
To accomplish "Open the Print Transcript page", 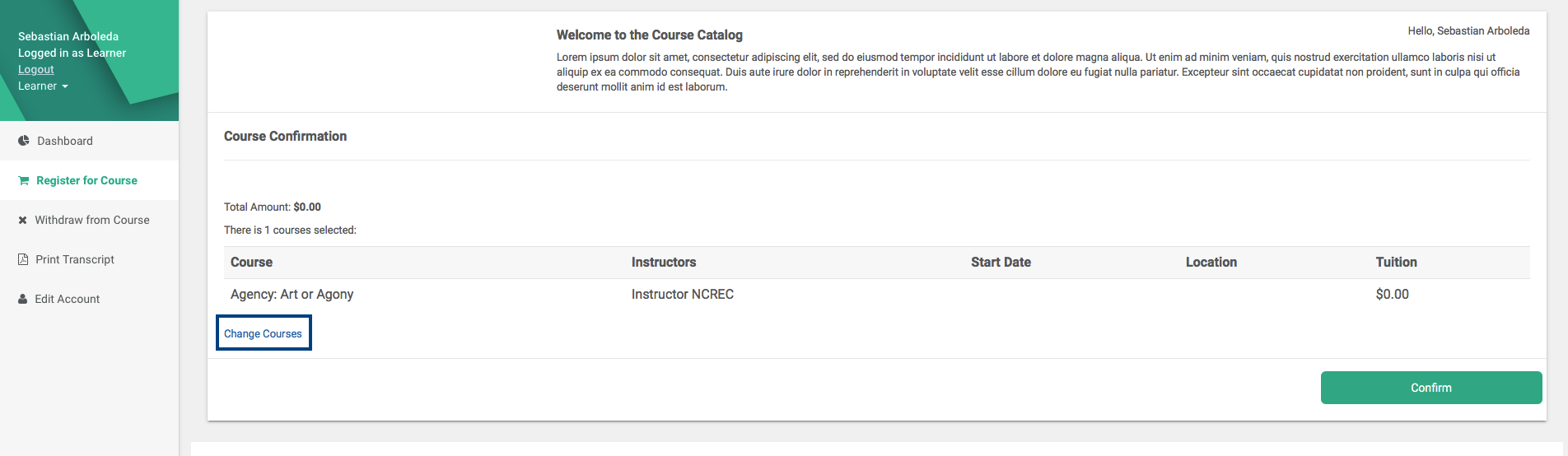I will 75,259.
